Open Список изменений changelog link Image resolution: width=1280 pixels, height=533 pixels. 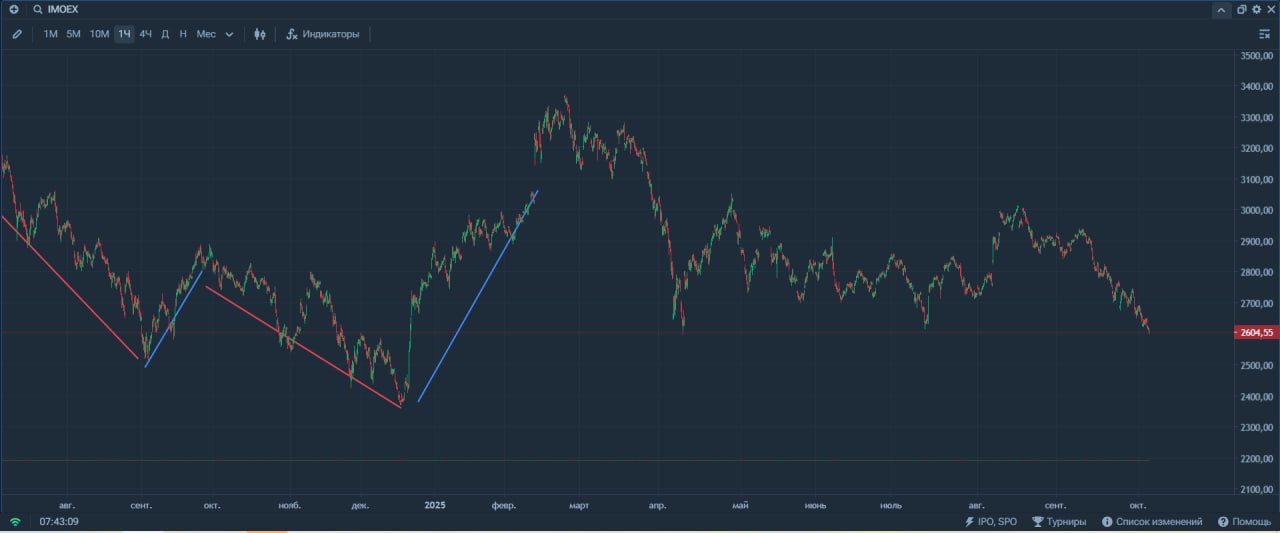pyautogui.click(x=1152, y=522)
